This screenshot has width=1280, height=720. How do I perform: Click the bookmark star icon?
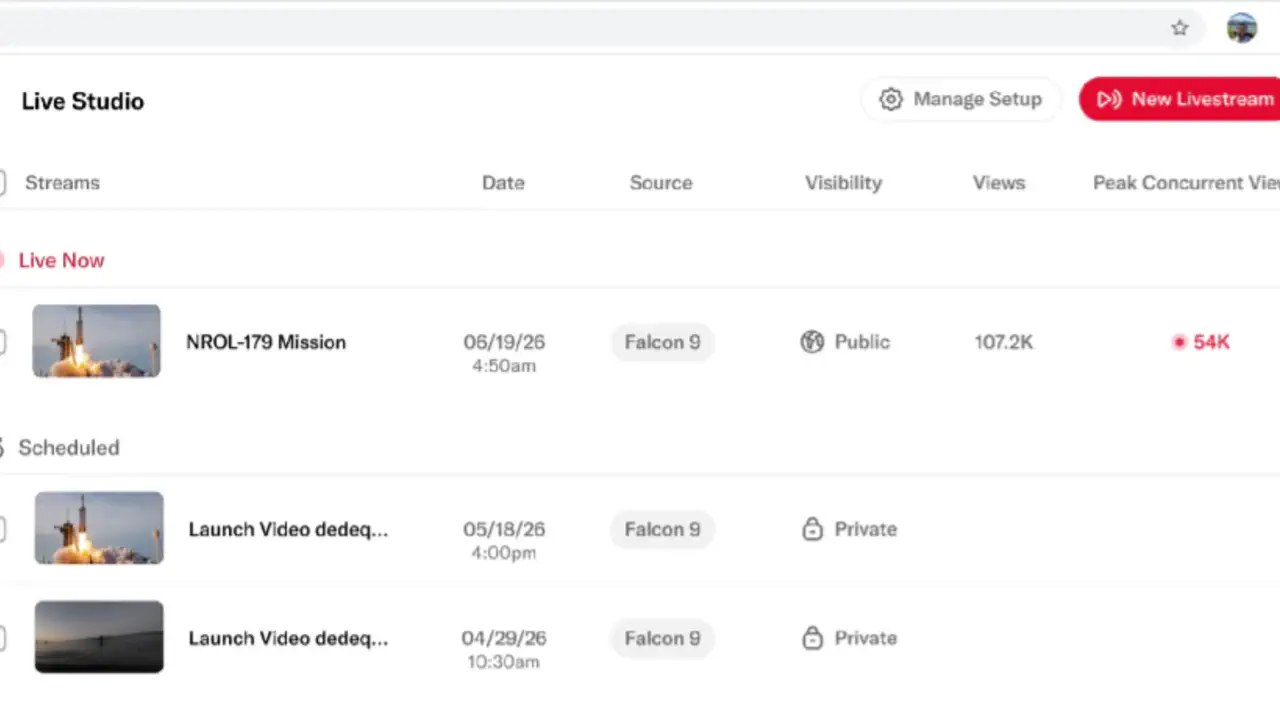tap(1180, 28)
